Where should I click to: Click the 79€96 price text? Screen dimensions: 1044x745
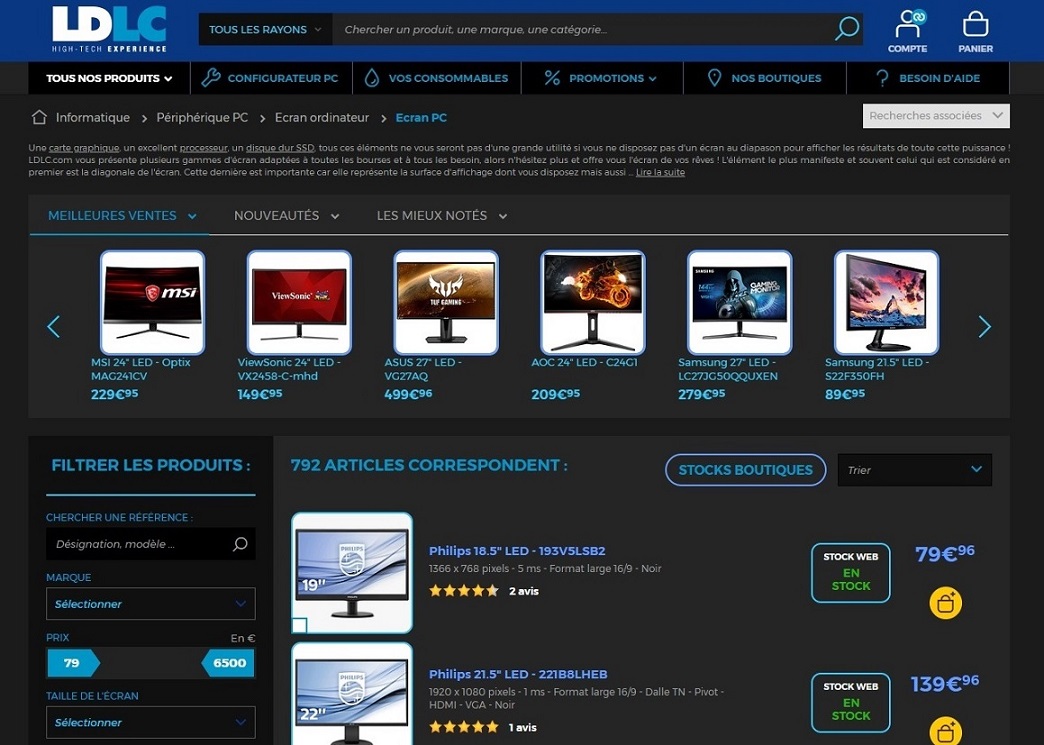945,553
